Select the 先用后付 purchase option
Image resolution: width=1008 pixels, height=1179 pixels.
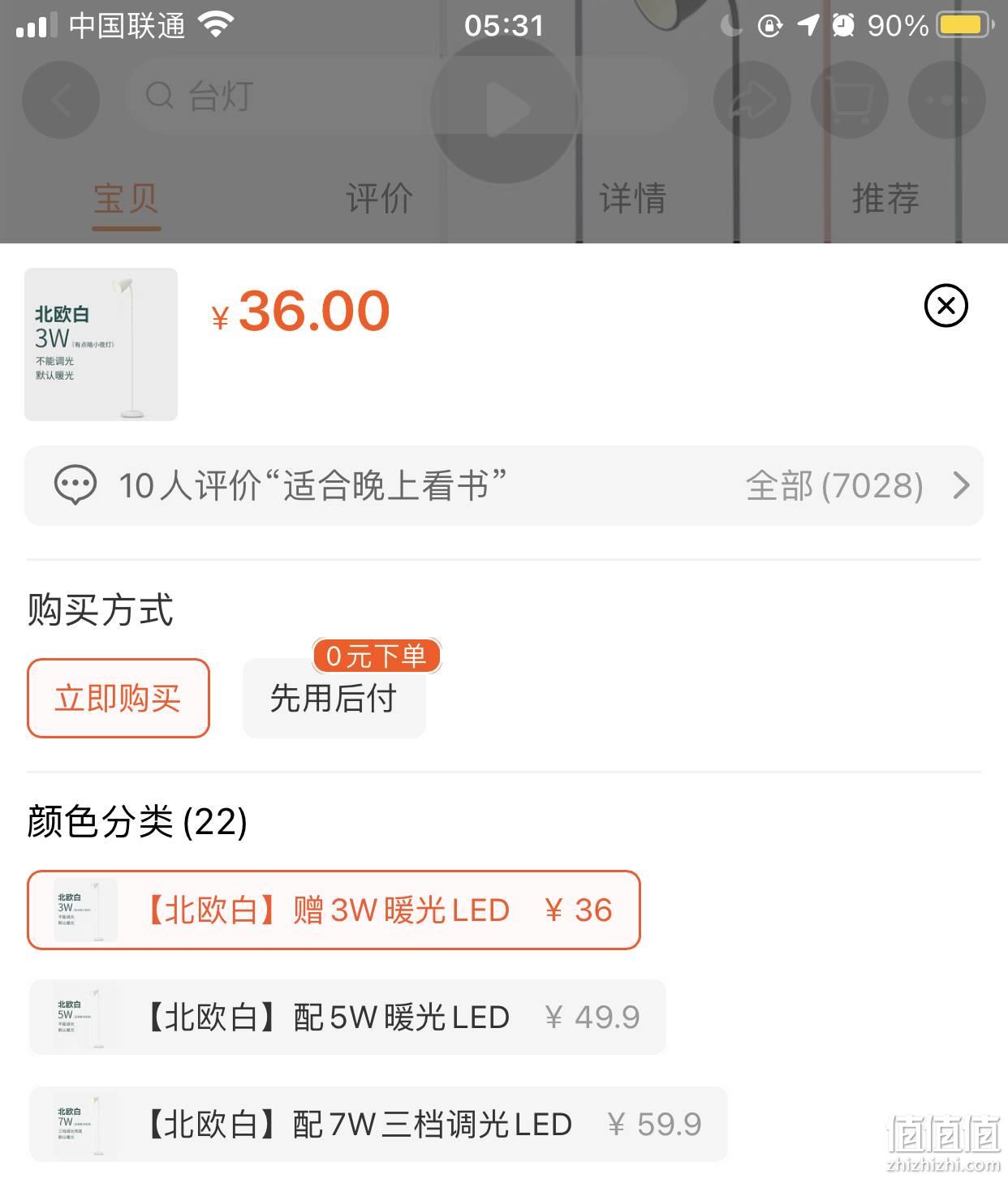click(x=334, y=698)
